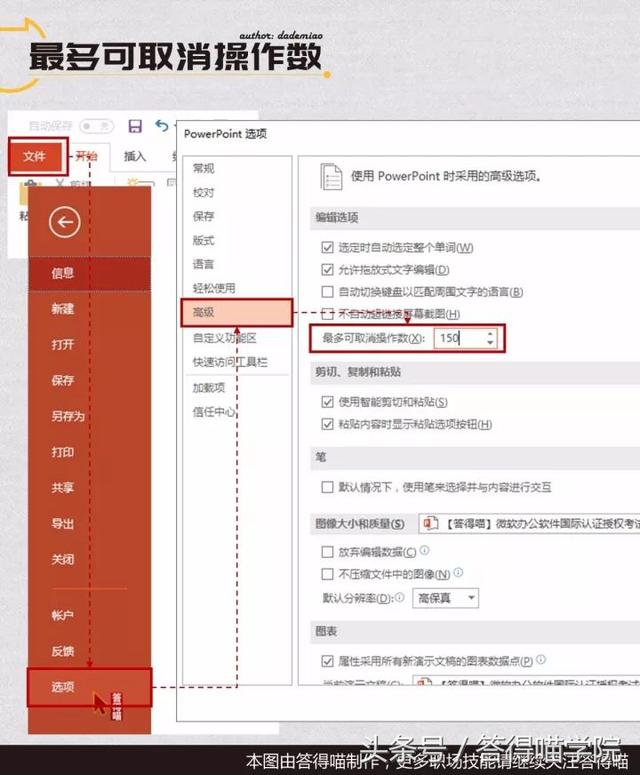
Task: Click info icon beside 图表数据点 option
Action: (x=541, y=660)
